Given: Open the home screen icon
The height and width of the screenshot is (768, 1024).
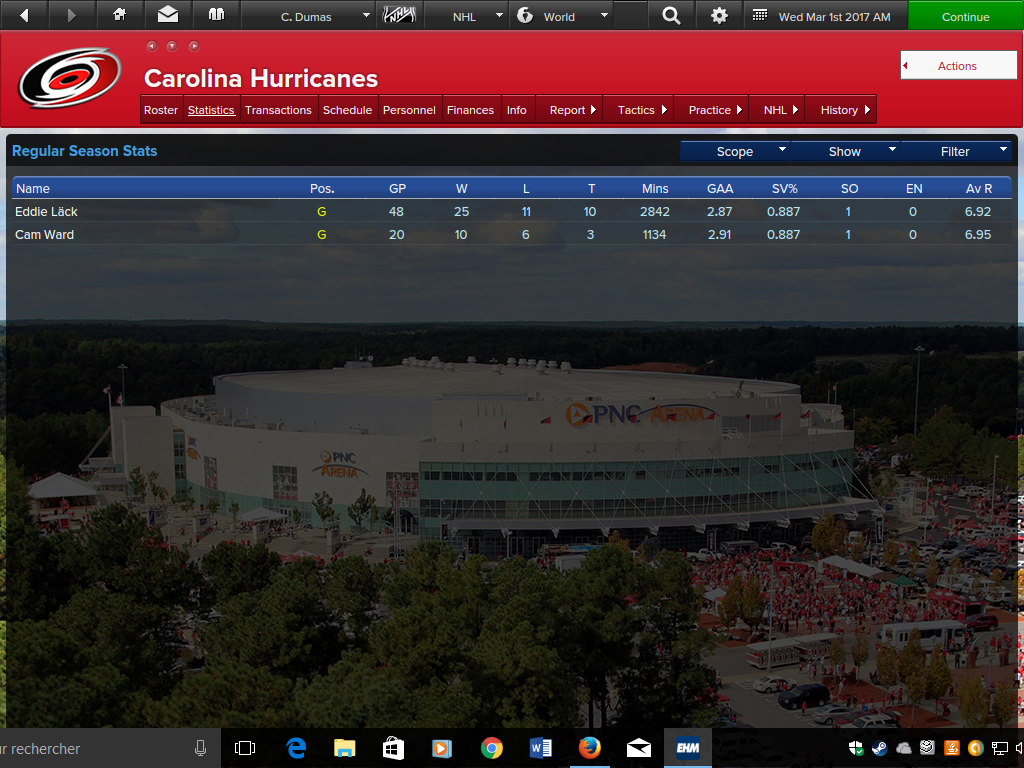Looking at the screenshot, I should click(120, 14).
